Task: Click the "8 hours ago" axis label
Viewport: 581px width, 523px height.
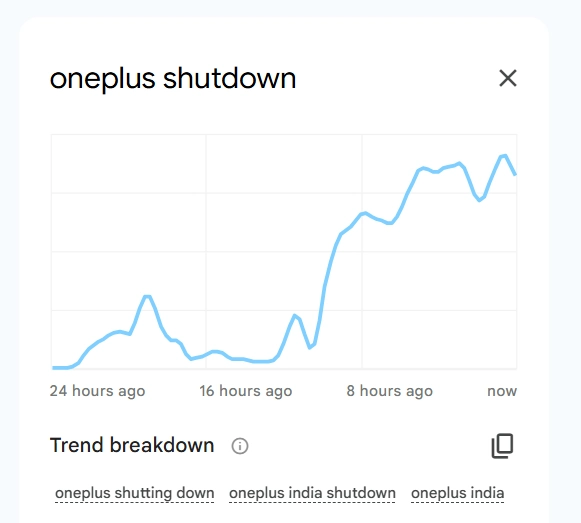Action: click(389, 391)
